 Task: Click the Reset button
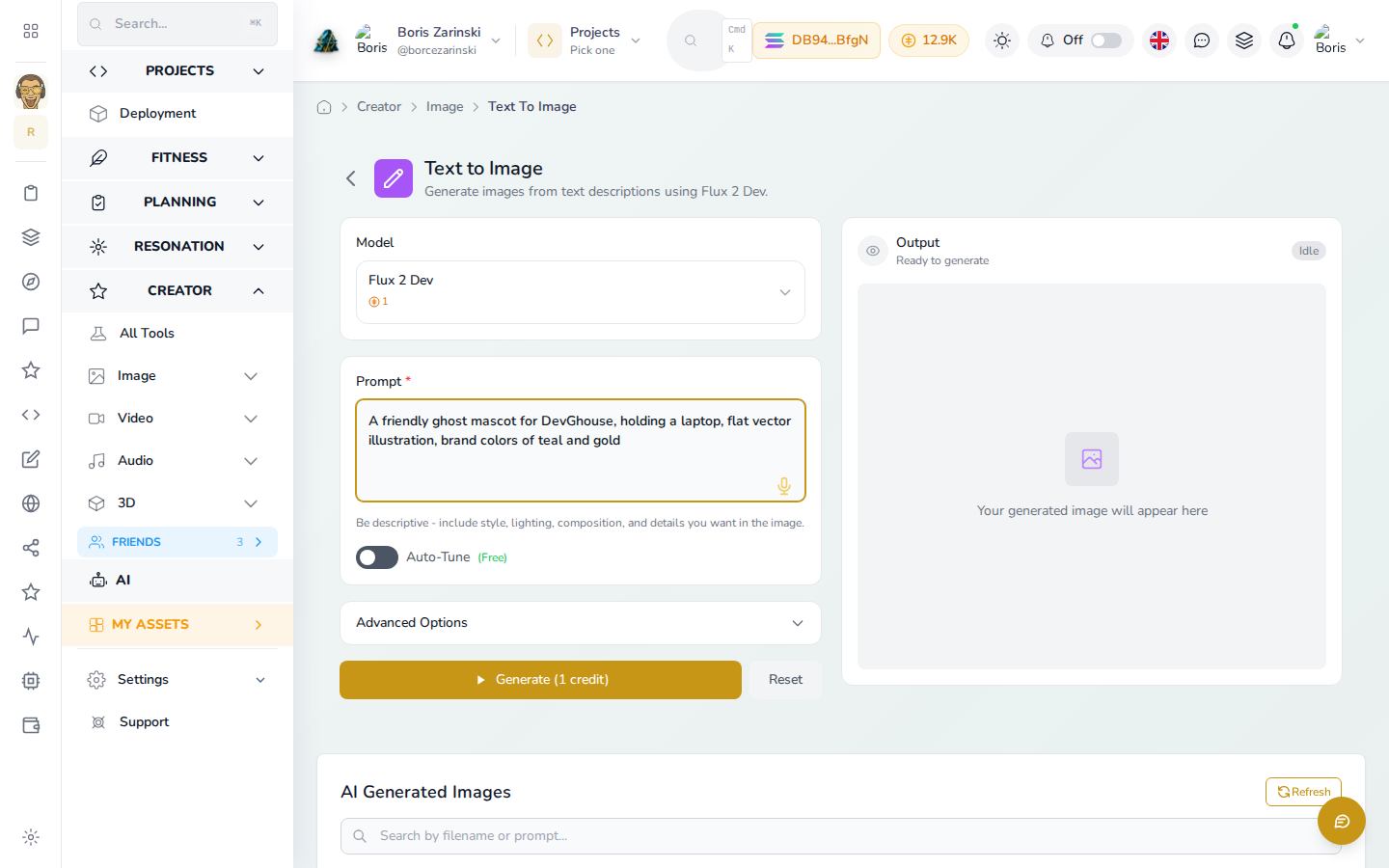(785, 680)
